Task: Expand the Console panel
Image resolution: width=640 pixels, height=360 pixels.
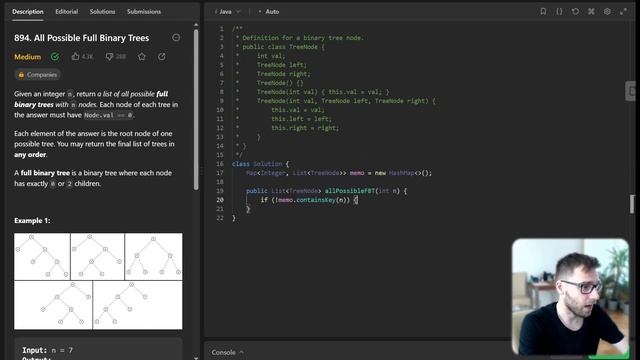Action: (227, 352)
